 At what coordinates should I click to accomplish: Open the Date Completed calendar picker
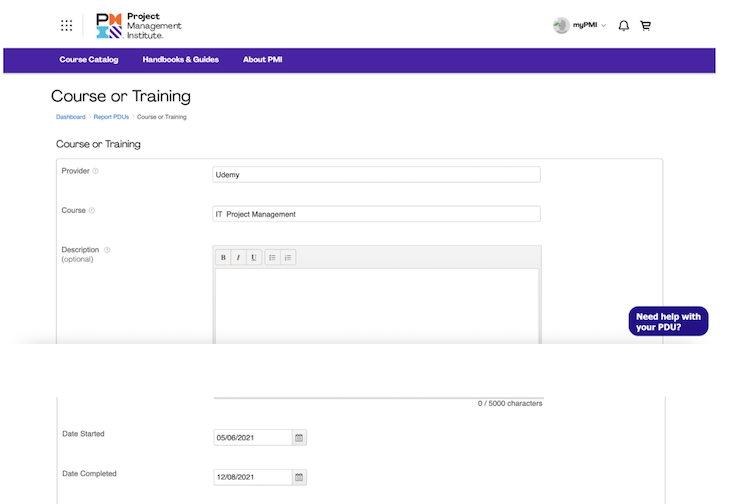(x=299, y=477)
